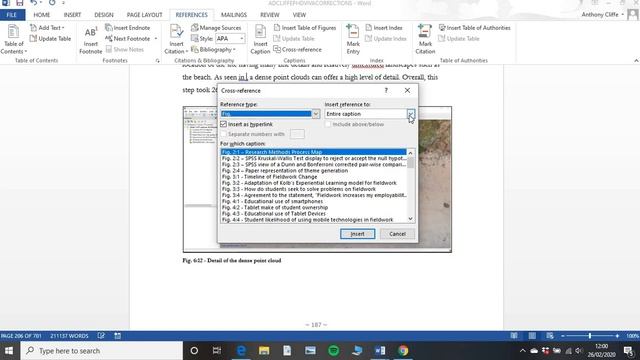Click Cross-reference in Captions group
Screen dimensions: 640x360
pos(297,49)
